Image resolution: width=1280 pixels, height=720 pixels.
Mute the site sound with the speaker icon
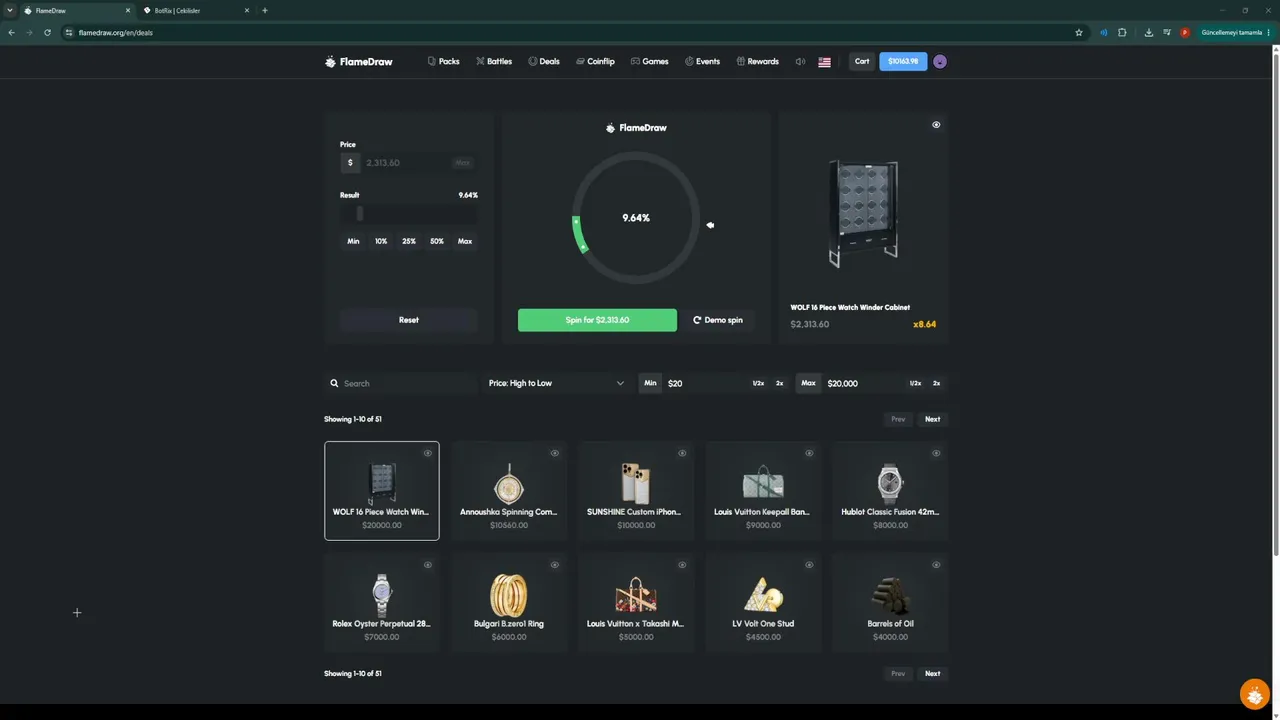(x=800, y=62)
